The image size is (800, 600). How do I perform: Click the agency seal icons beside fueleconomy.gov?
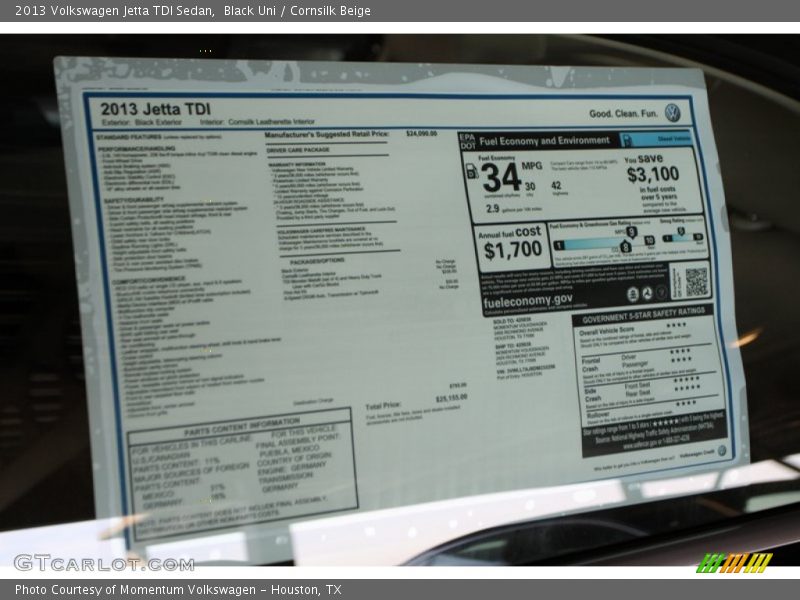(x=647, y=294)
